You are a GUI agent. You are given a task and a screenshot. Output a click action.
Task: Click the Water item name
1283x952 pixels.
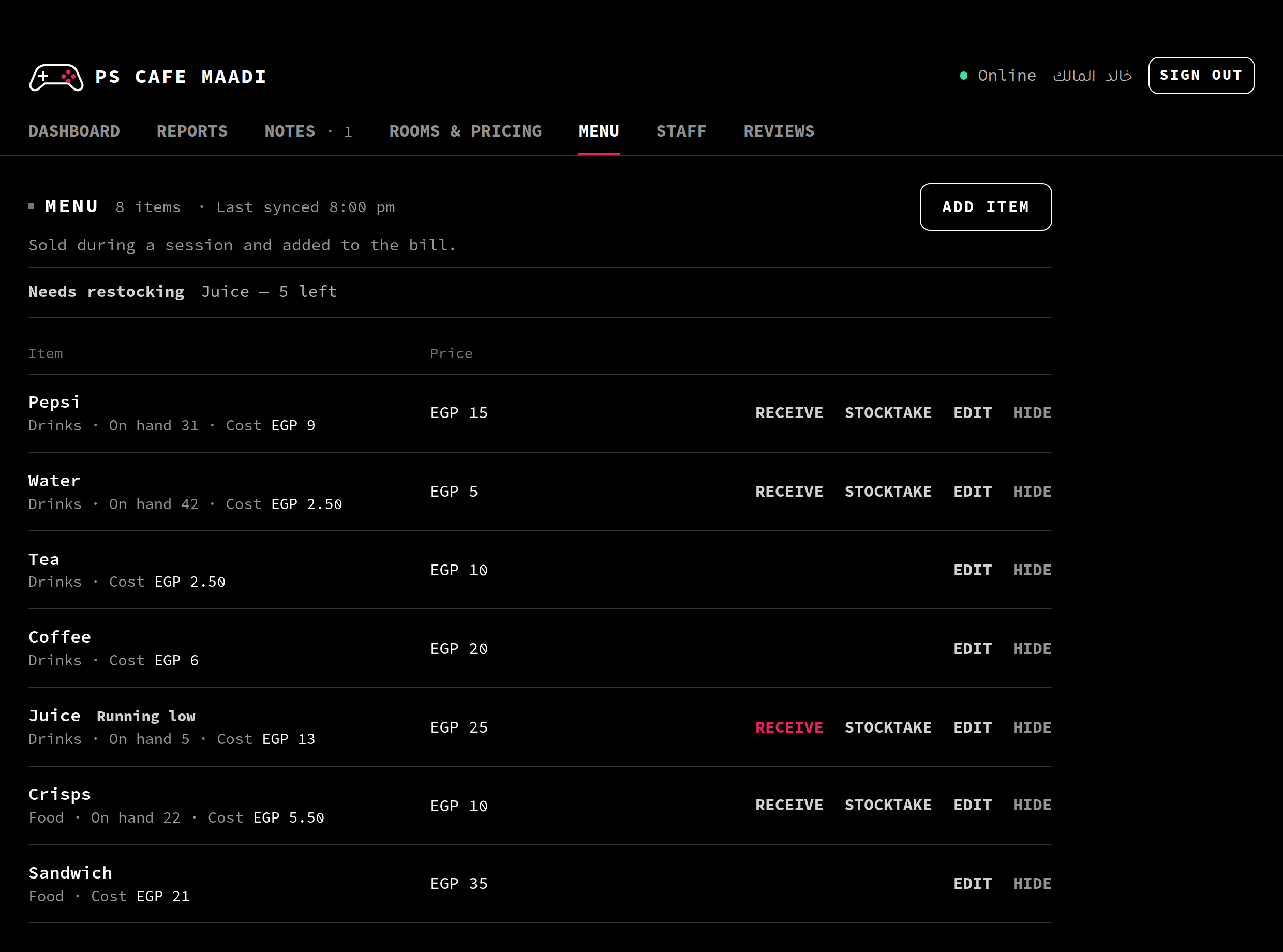pos(54,481)
